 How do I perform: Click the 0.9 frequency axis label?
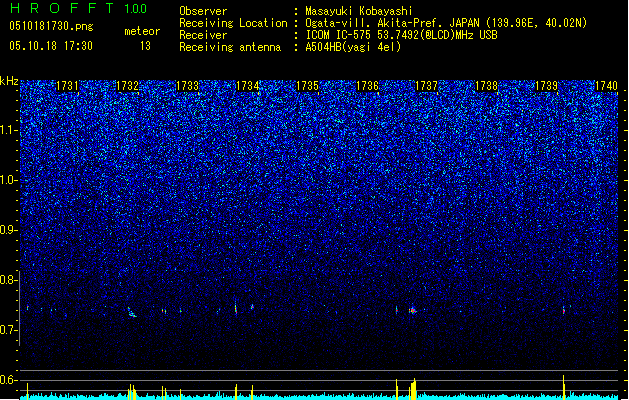tap(8, 230)
